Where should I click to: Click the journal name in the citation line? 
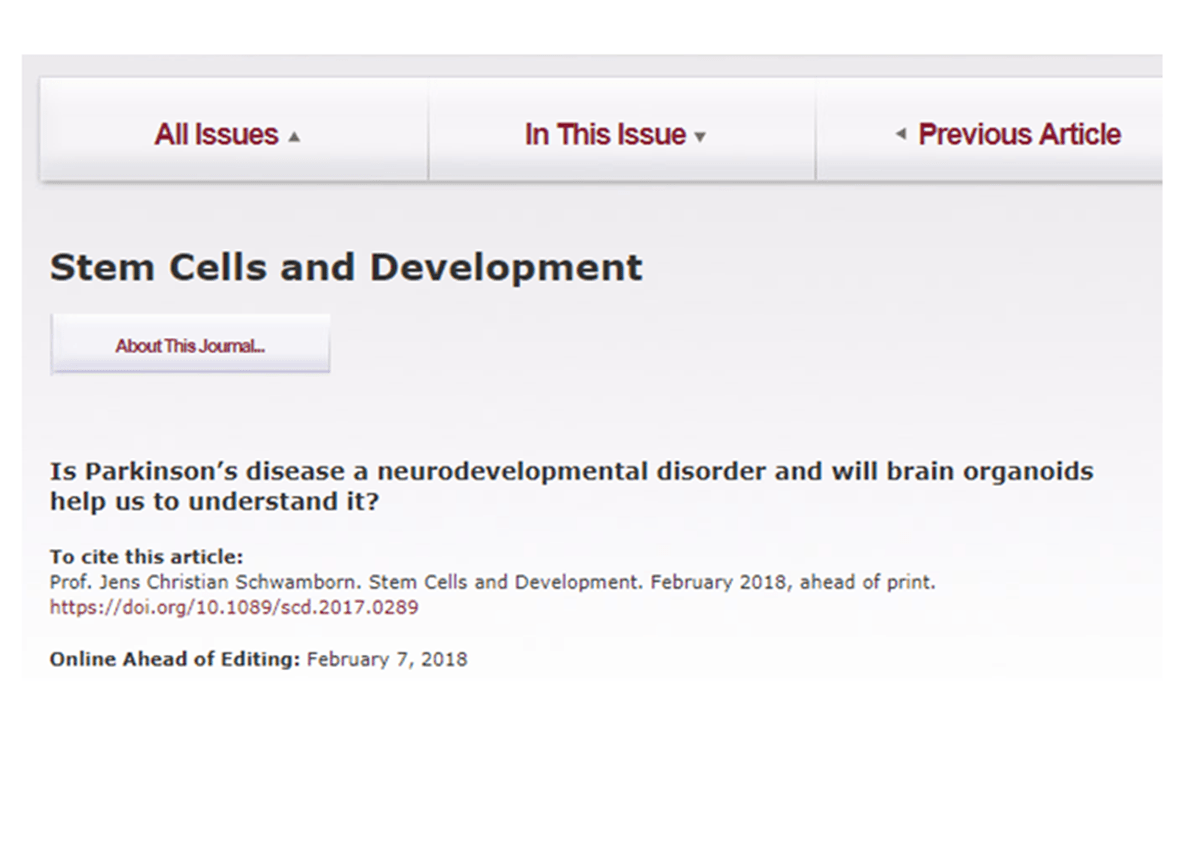point(519,582)
